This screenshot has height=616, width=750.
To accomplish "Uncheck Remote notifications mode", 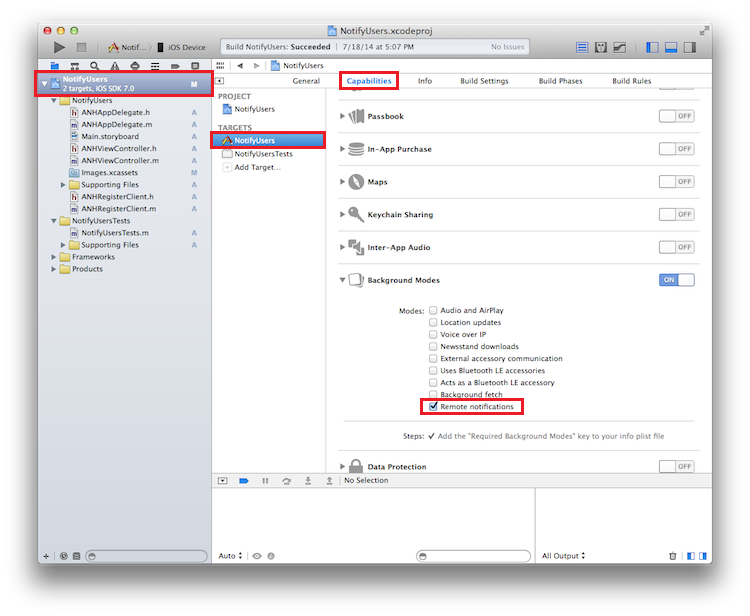I will pos(433,407).
